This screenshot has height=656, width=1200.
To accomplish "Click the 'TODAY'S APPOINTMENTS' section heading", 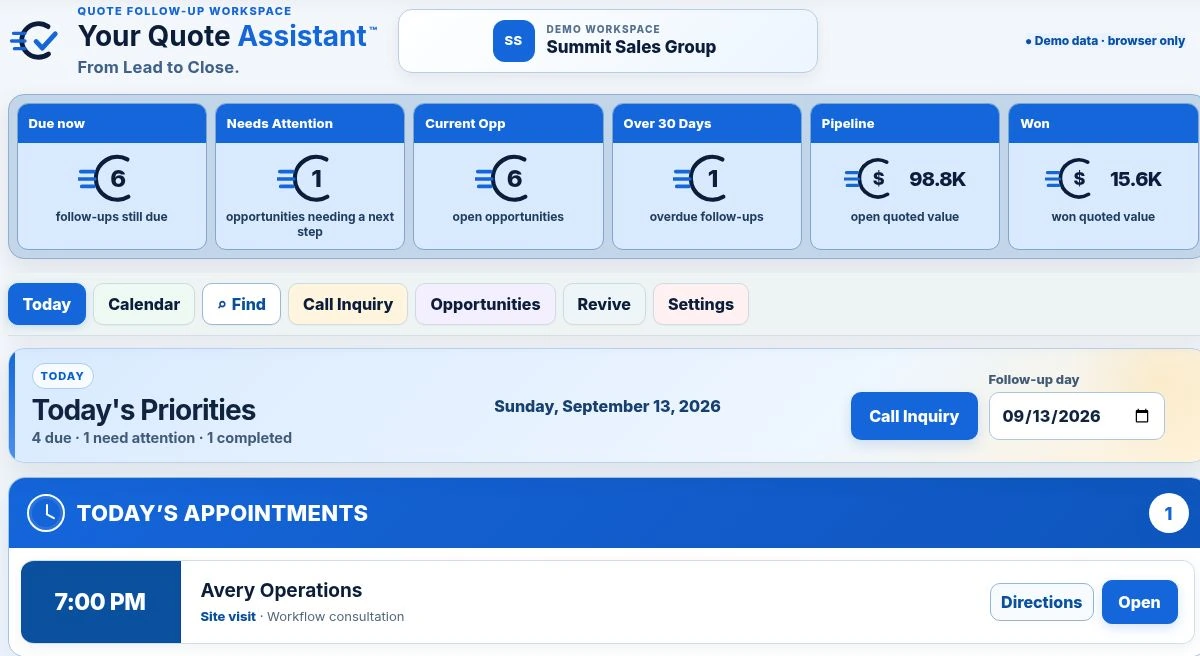I will pos(222,514).
